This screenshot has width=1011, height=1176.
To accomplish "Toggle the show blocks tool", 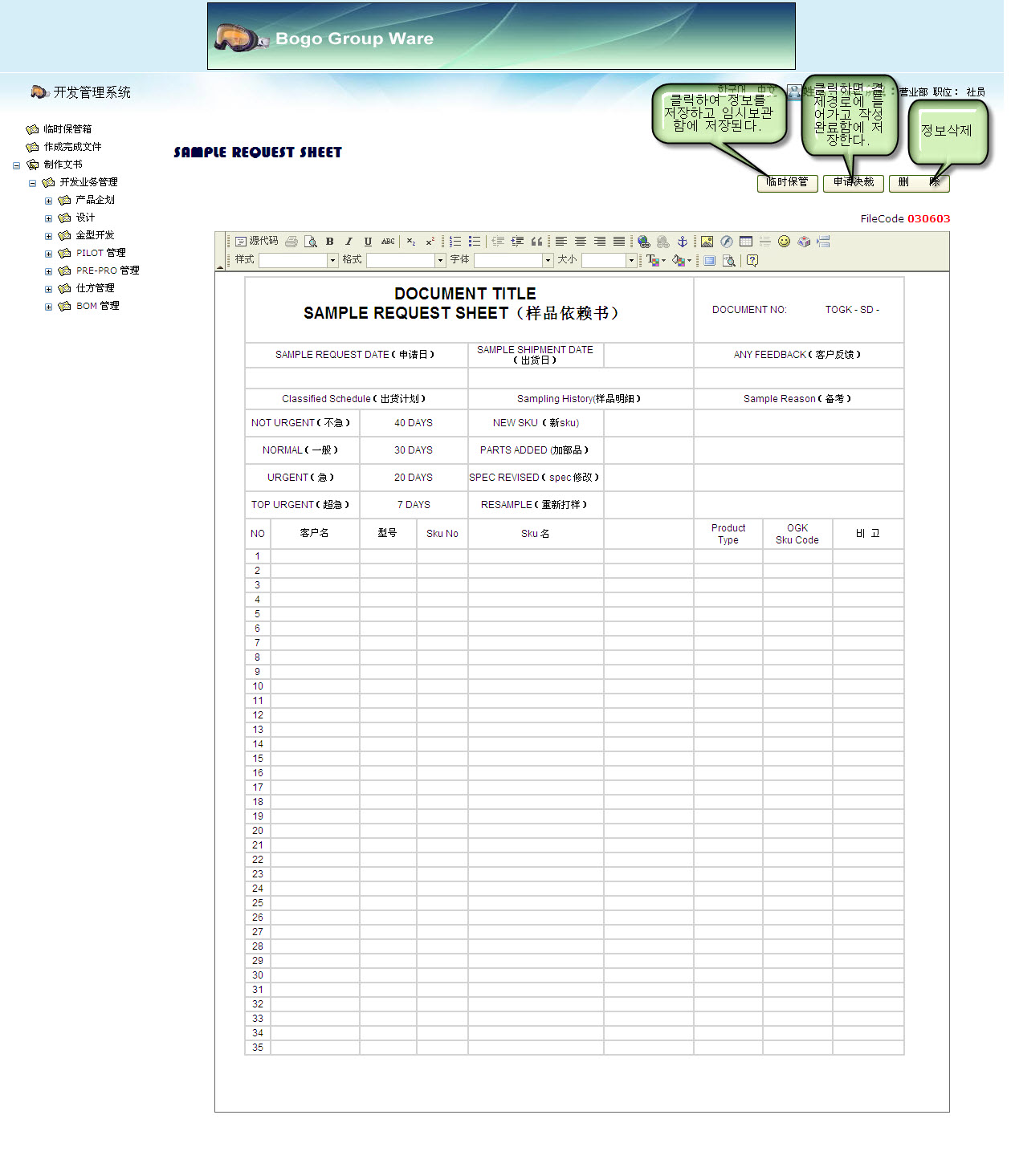I will click(729, 260).
